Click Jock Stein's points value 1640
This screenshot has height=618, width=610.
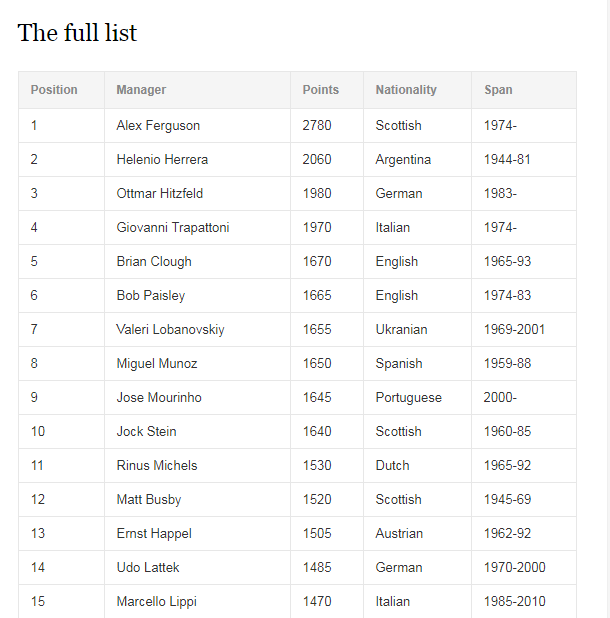tap(317, 432)
